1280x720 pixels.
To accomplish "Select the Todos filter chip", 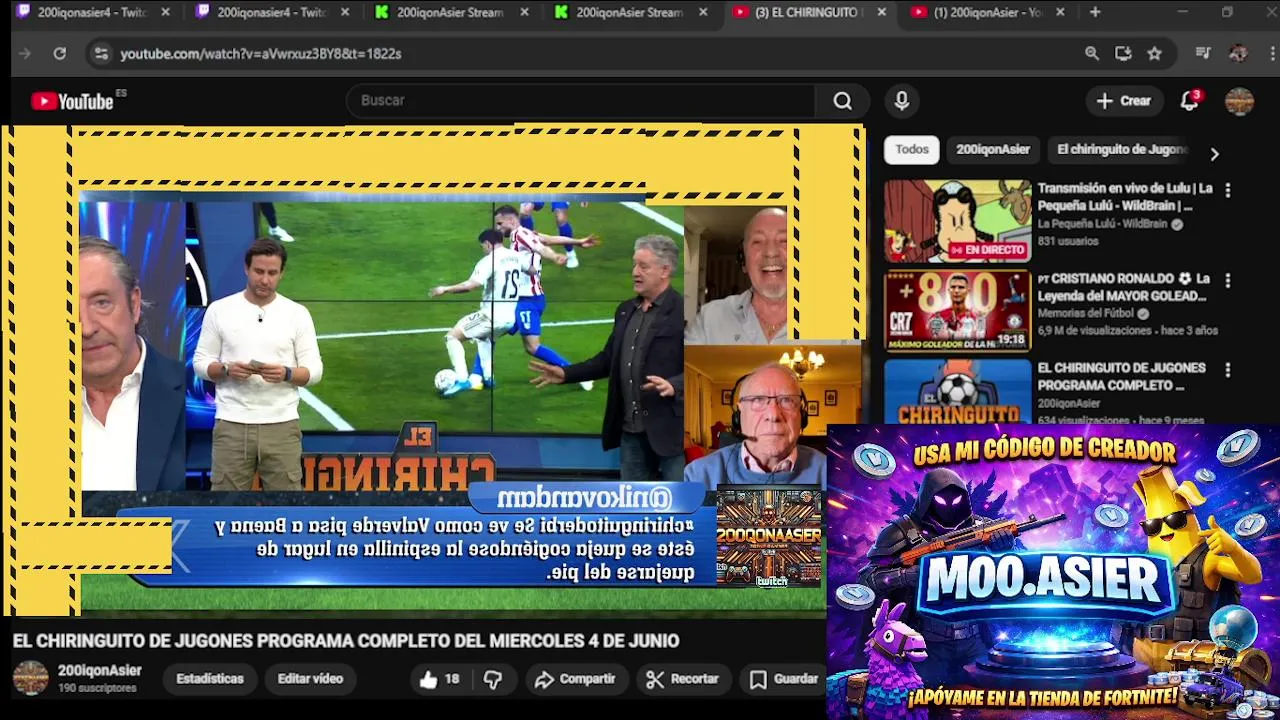I will pyautogui.click(x=912, y=150).
